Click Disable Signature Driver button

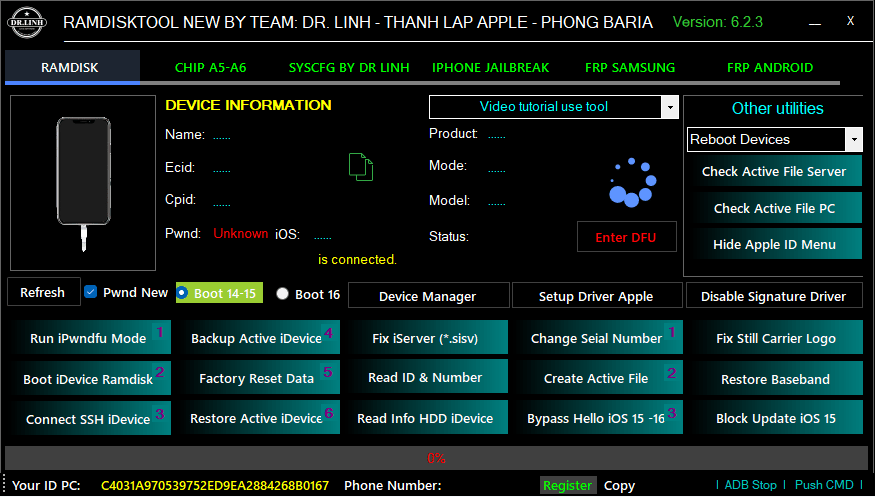pyautogui.click(x=774, y=296)
